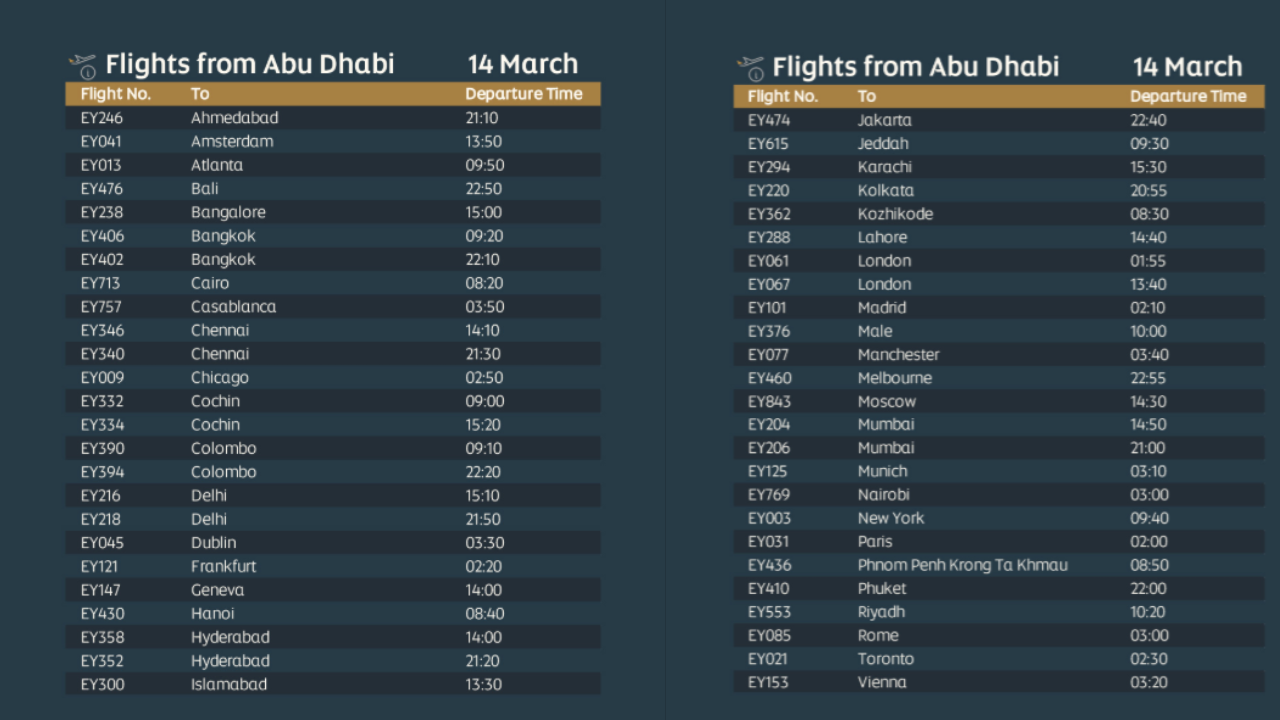Select the Vienna 03:20 departure

(x=1149, y=683)
